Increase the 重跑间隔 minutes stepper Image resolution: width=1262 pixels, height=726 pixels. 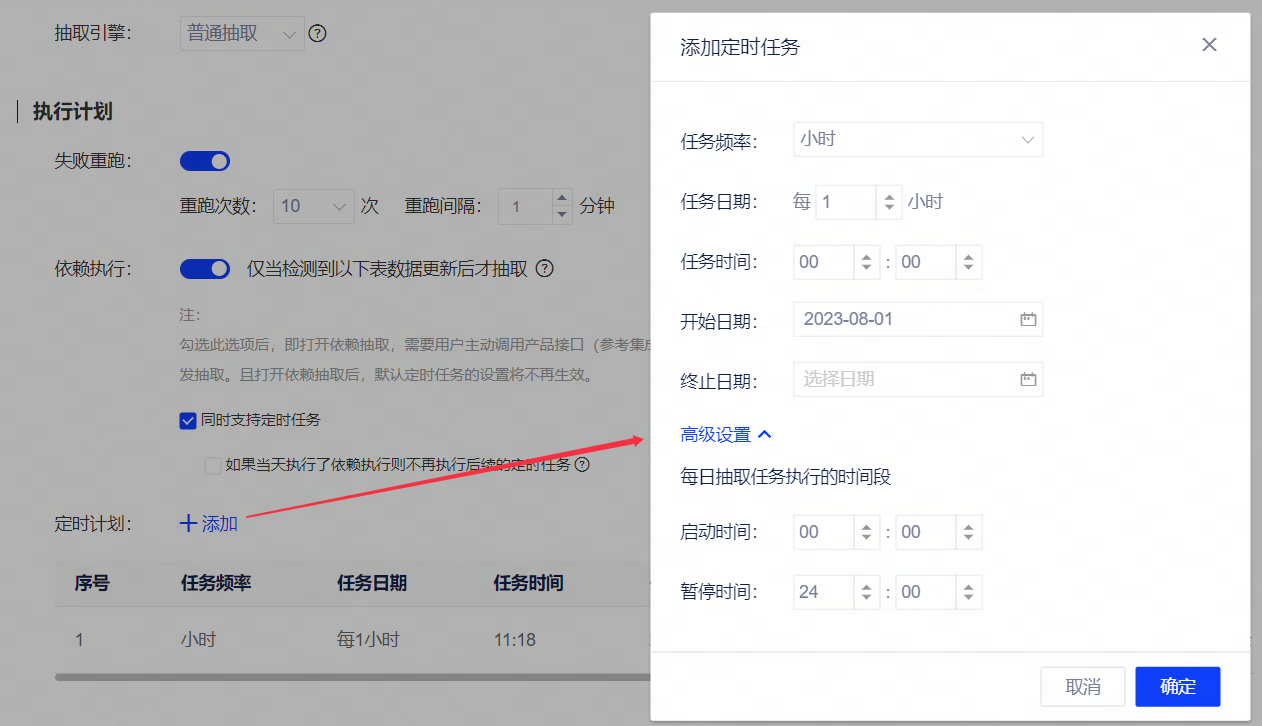[562, 198]
